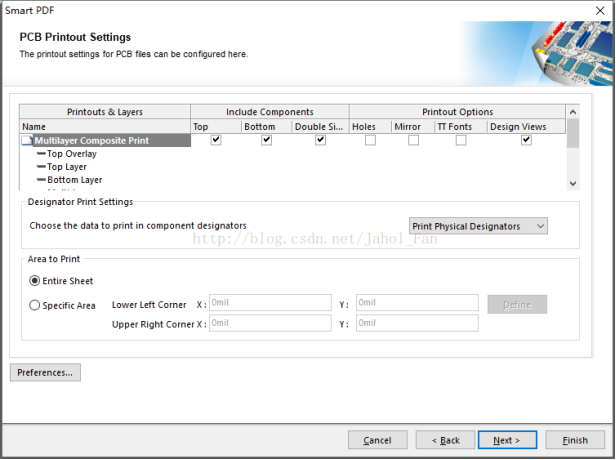
Task: Uncheck the Bottom components checkbox
Action: [266, 141]
